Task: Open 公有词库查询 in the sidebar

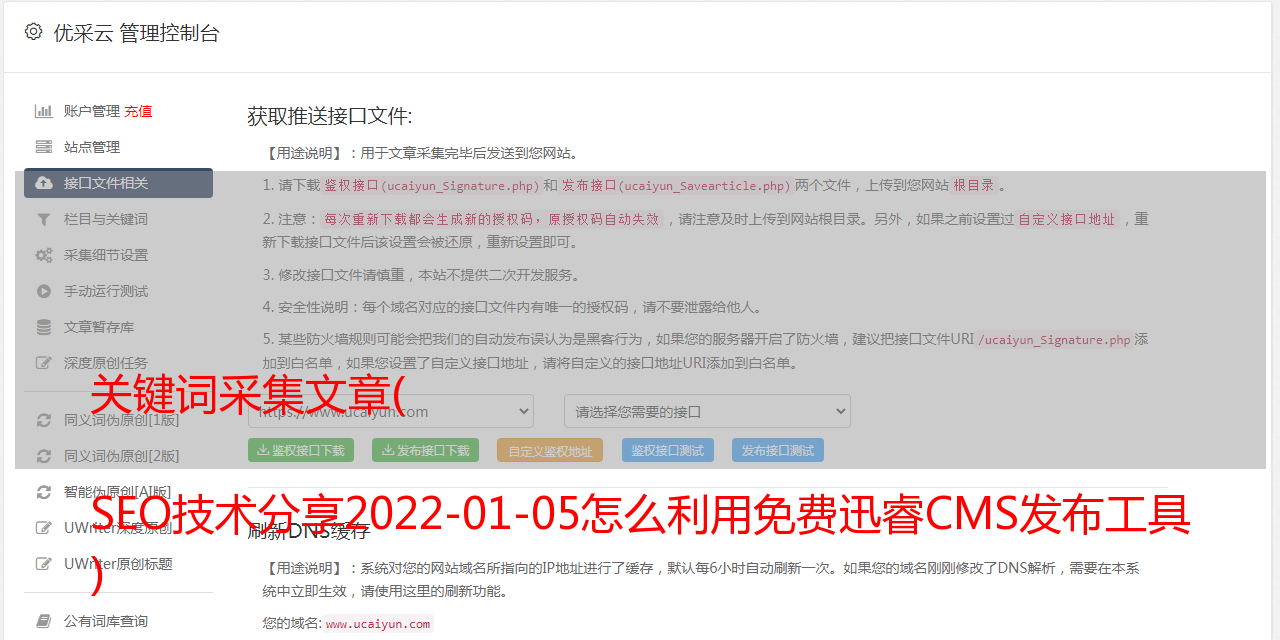Action: coord(106,621)
